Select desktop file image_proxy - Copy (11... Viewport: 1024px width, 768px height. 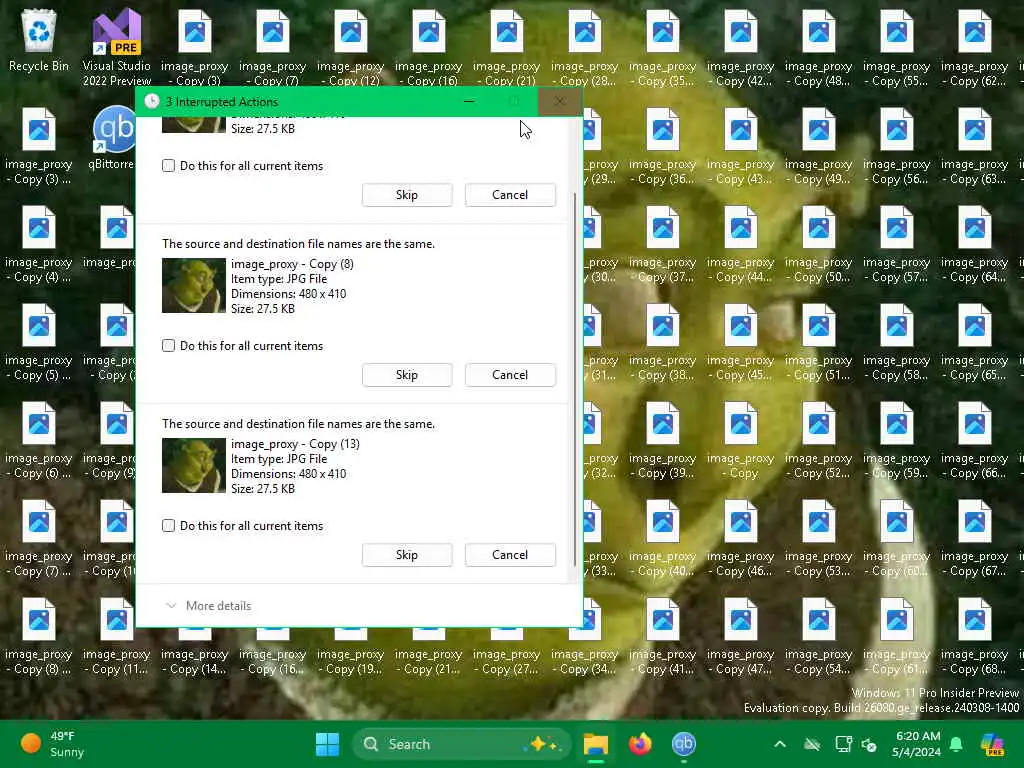pos(116,635)
